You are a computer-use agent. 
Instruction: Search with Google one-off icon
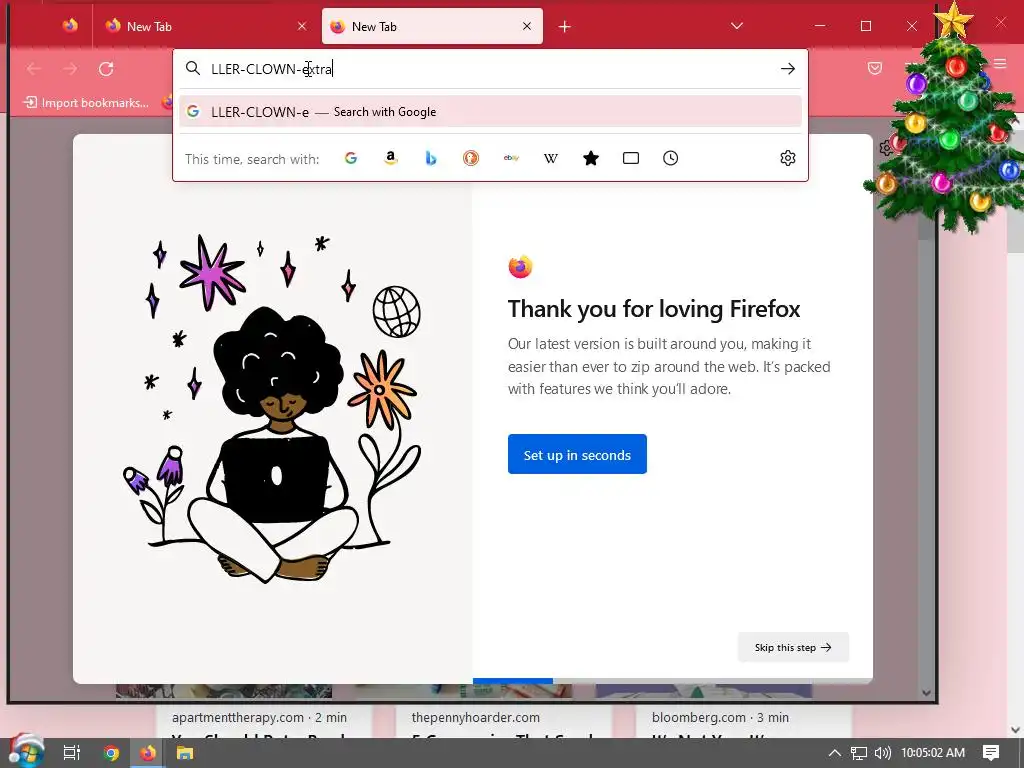click(x=351, y=158)
